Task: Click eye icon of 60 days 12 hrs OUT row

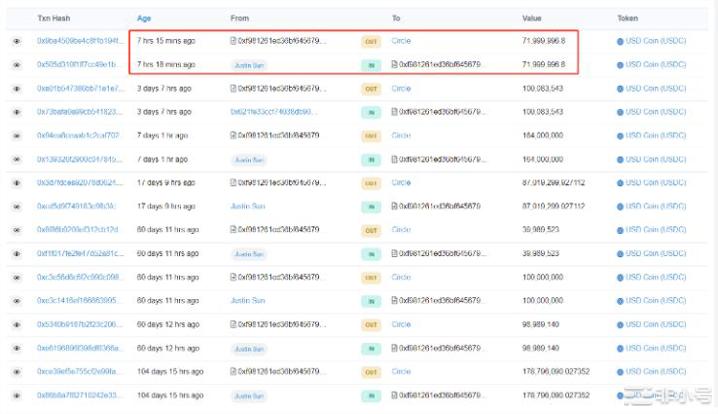Action: click(x=17, y=325)
